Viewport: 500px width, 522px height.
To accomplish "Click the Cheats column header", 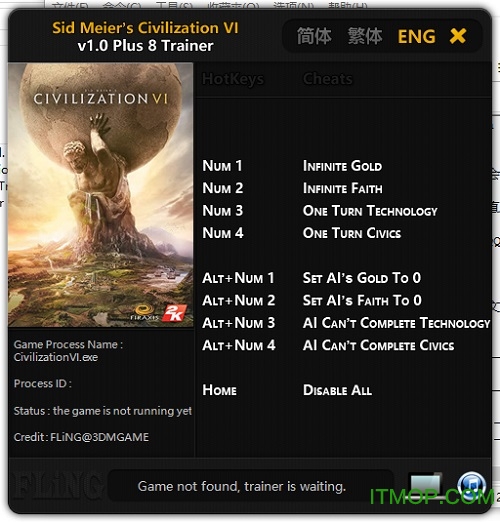I will [327, 79].
